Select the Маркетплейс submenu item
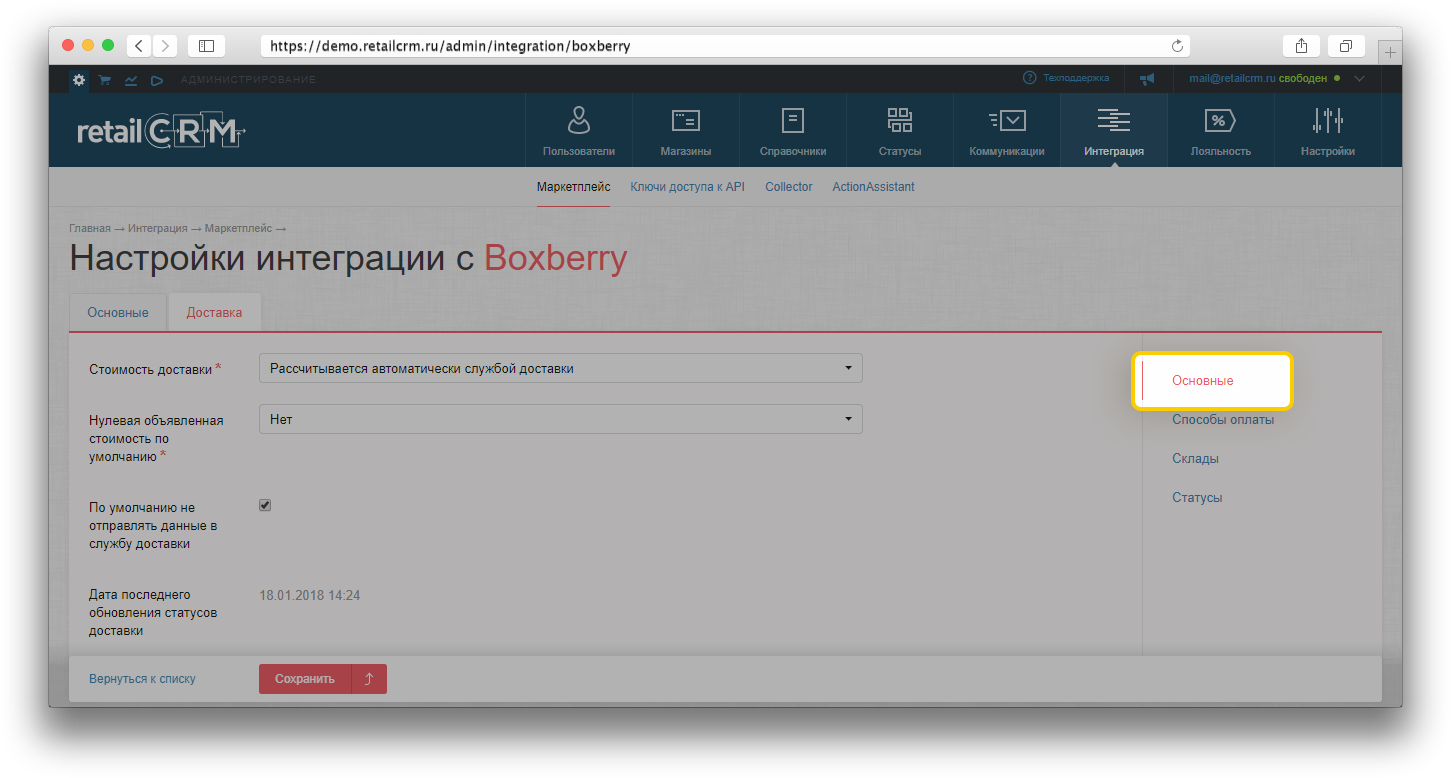Screen dimensions: 1451x778 click(x=573, y=187)
